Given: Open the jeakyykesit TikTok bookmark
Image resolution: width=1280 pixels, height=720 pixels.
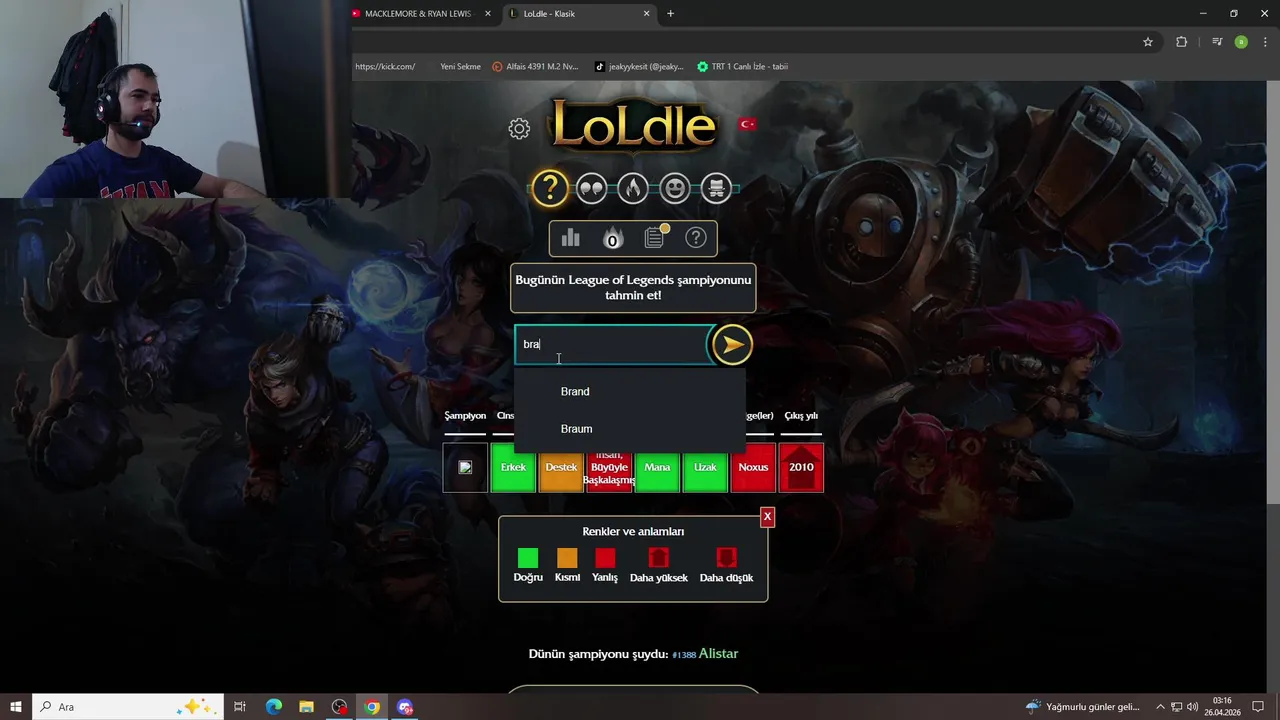Looking at the screenshot, I should (639, 67).
